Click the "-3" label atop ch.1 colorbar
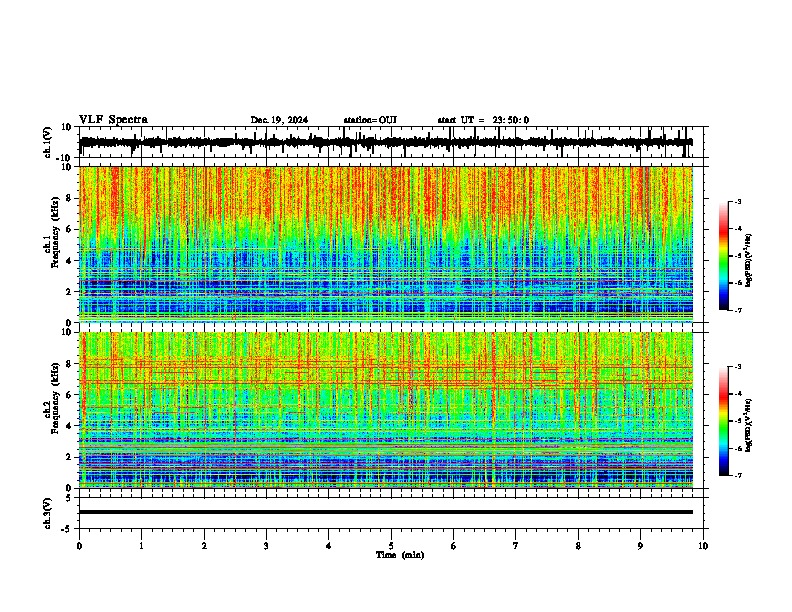This screenshot has width=792, height=612. tap(737, 201)
